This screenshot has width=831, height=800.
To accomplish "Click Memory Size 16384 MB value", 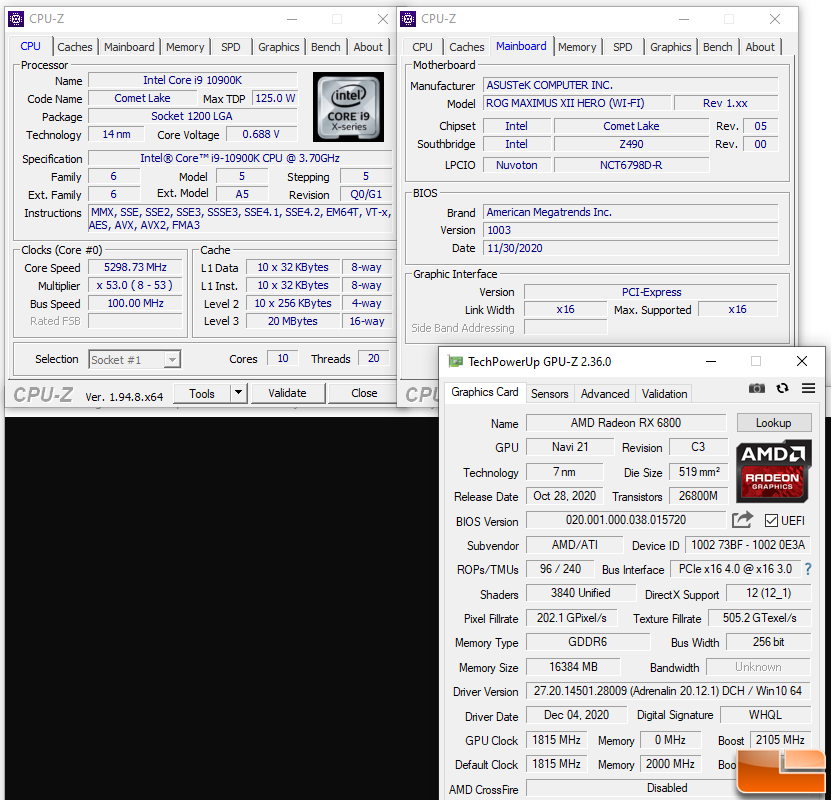I will [x=573, y=666].
